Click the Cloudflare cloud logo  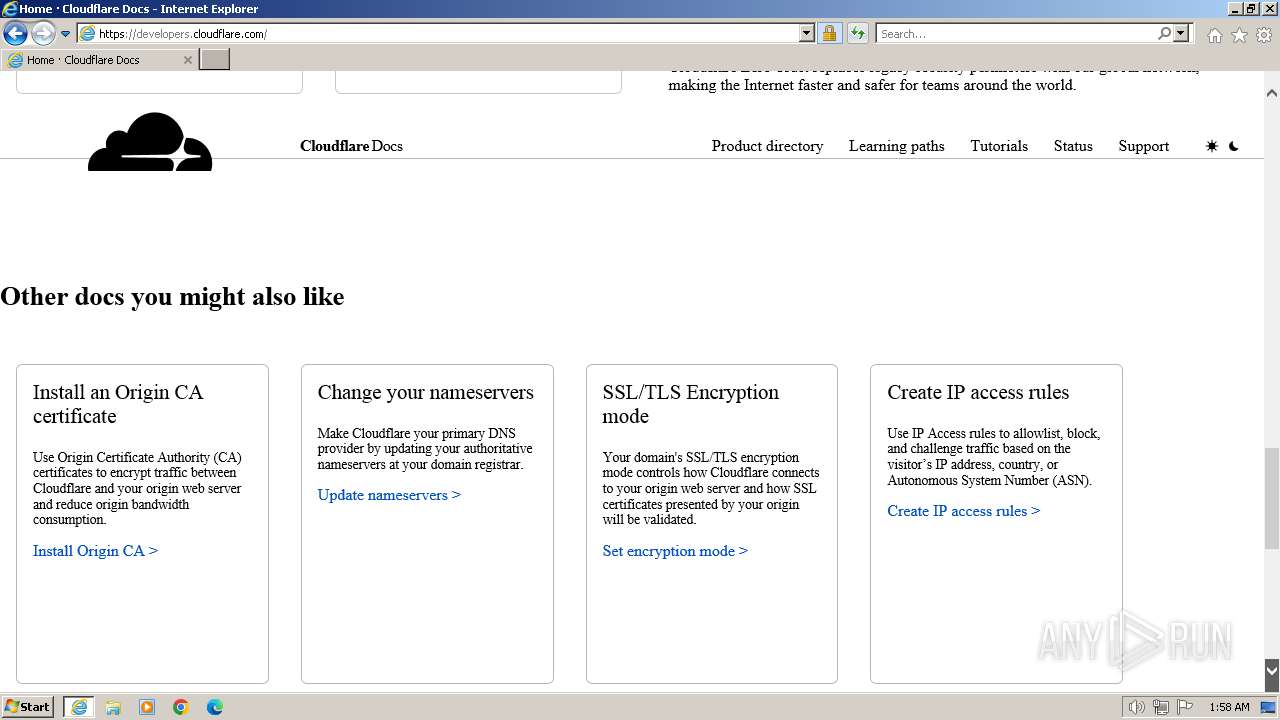click(150, 142)
